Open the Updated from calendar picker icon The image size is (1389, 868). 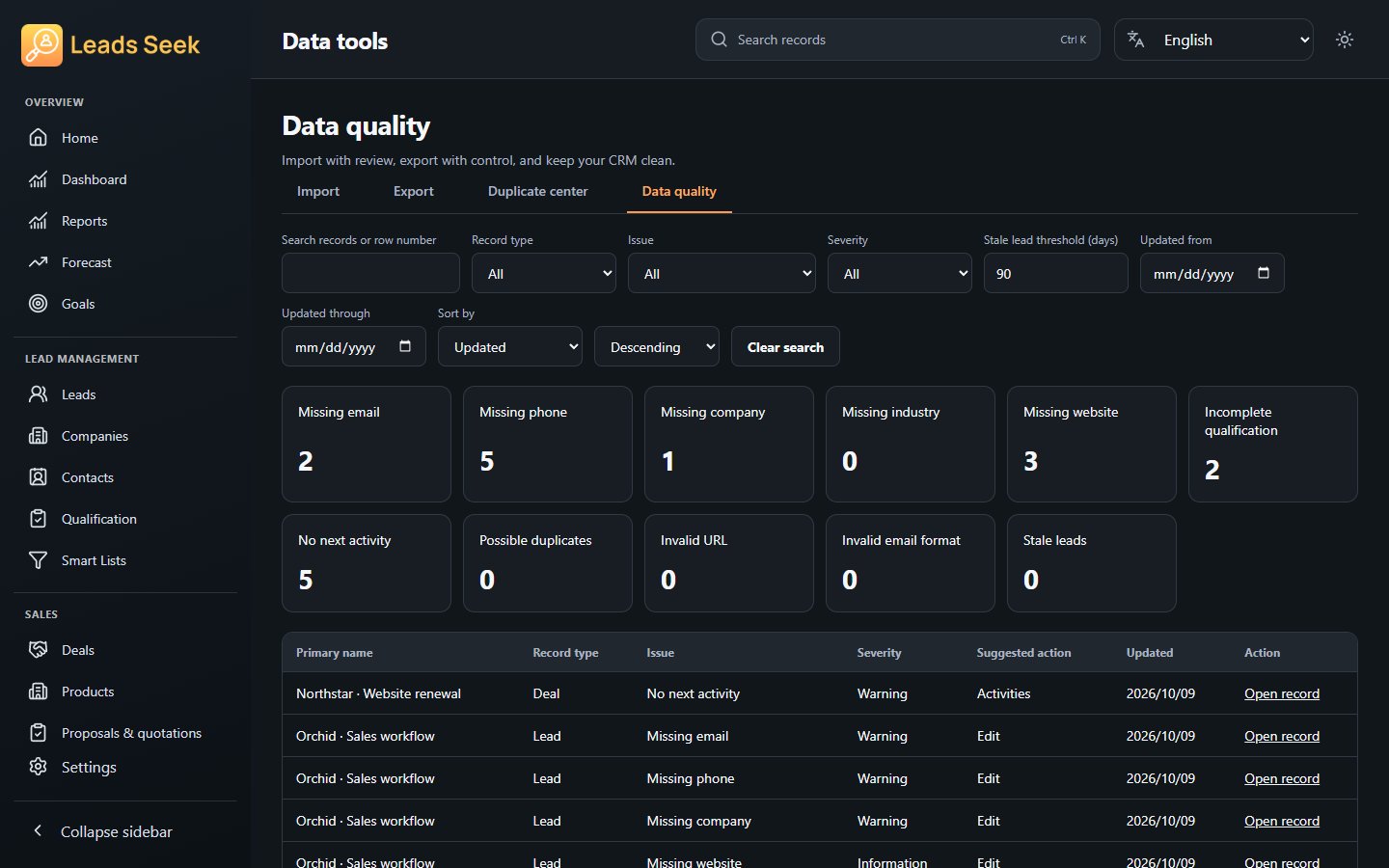click(1264, 273)
